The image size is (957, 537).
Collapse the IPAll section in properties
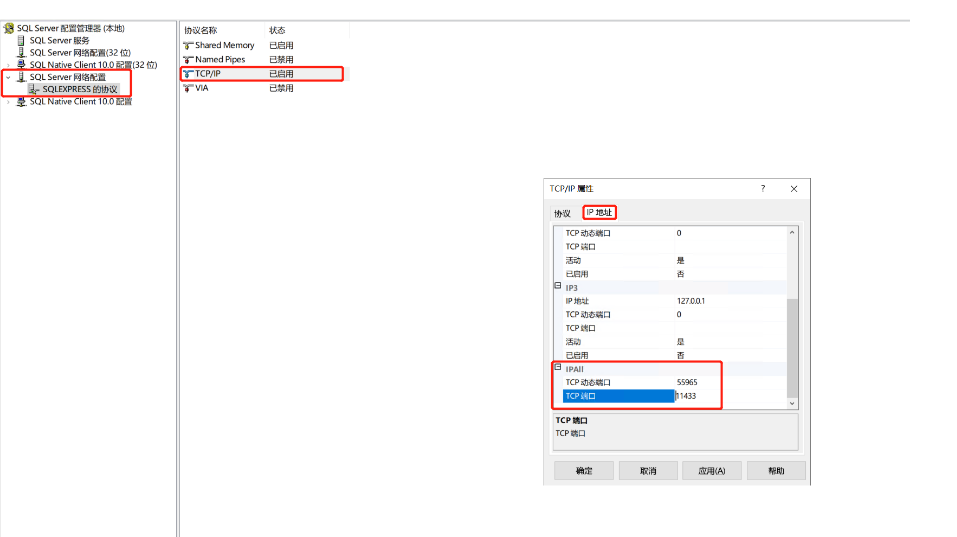tap(559, 368)
